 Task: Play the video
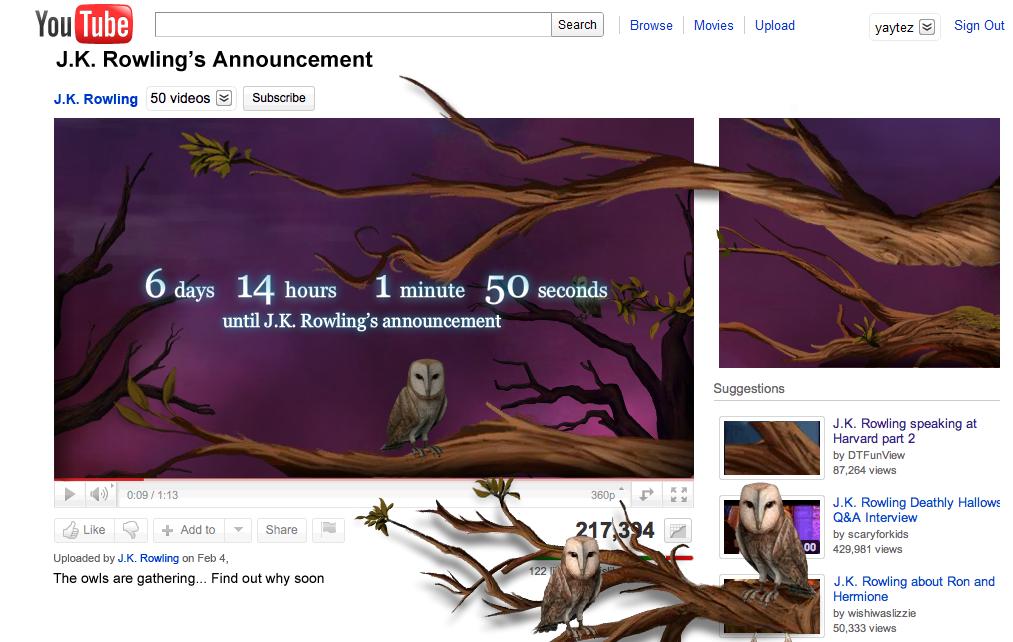click(x=69, y=495)
